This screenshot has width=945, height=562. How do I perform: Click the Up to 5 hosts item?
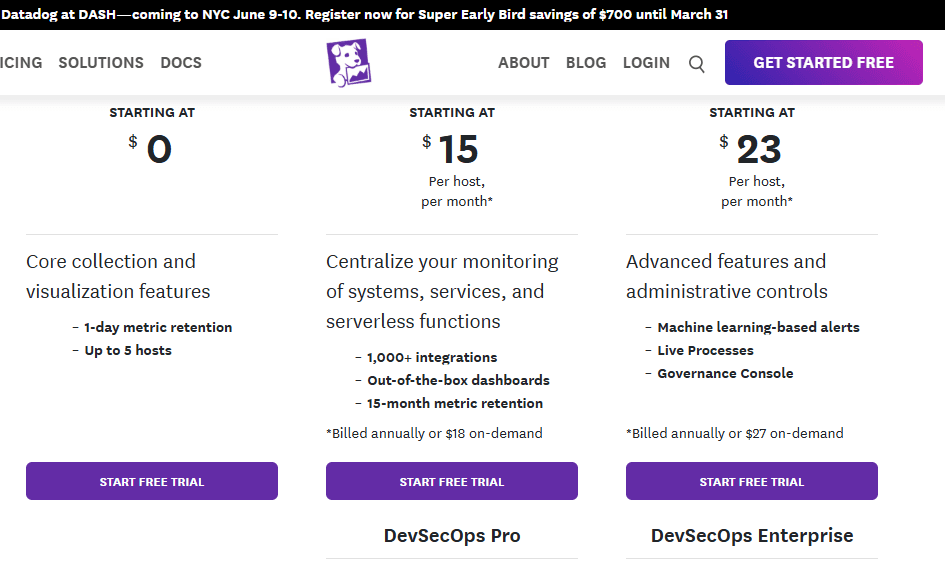[x=128, y=350]
